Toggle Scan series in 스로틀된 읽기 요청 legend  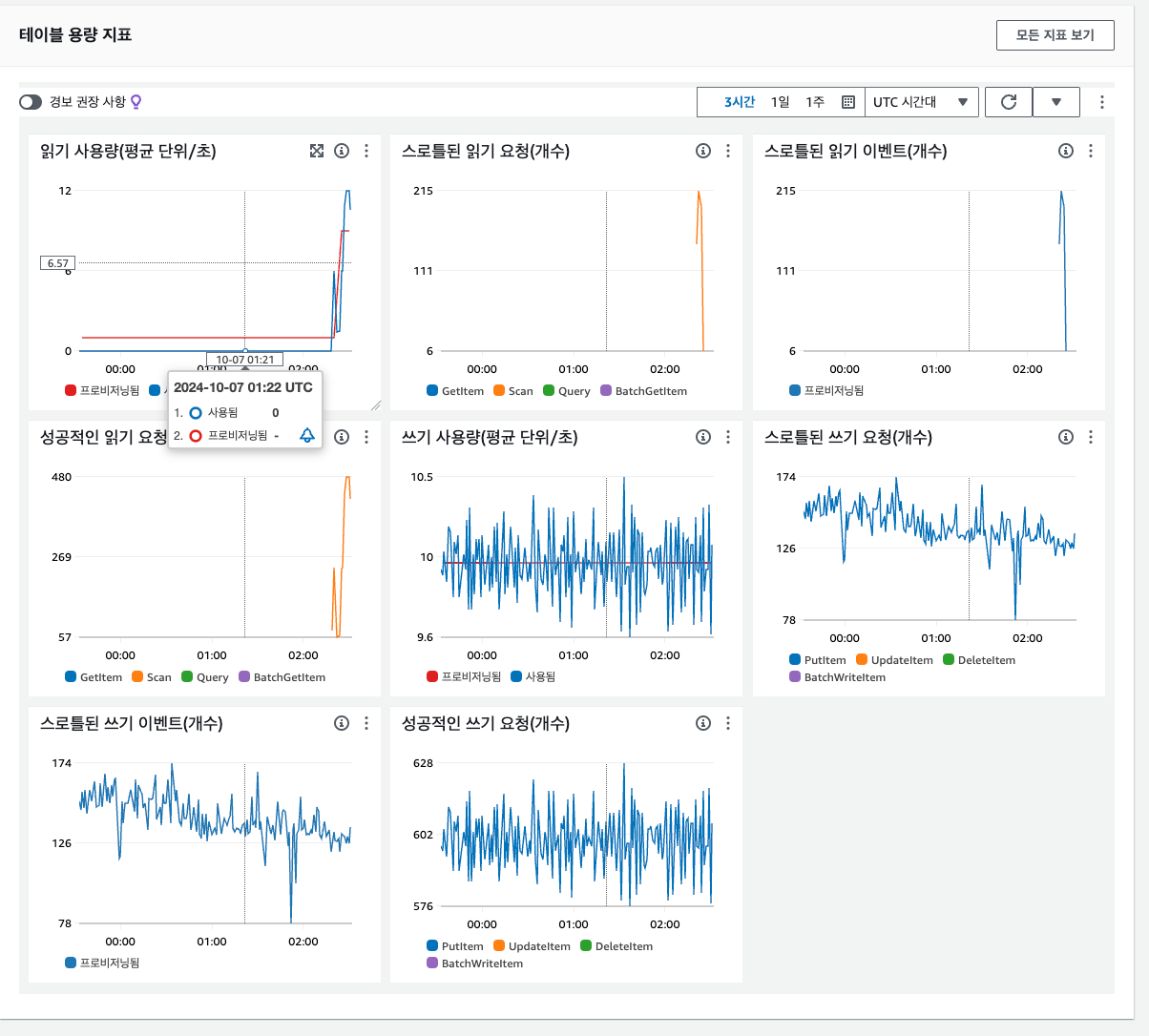[513, 391]
